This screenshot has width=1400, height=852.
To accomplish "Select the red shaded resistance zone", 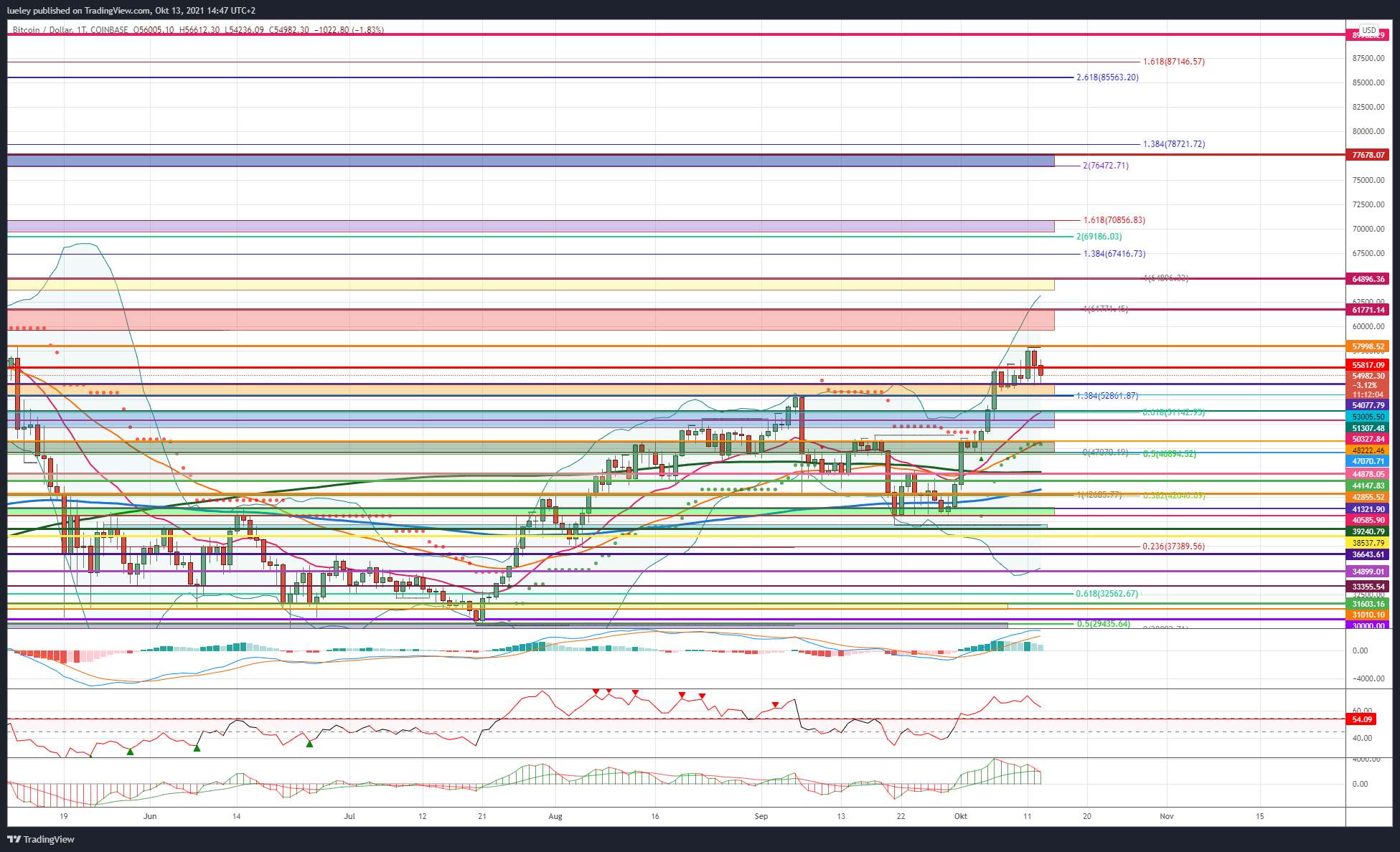I will click(531, 320).
